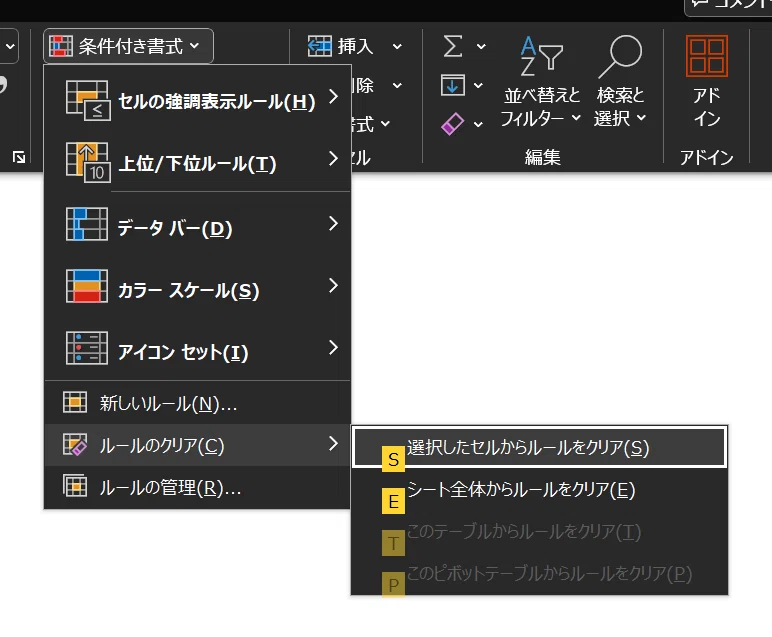The width and height of the screenshot is (772, 637).
Task: Open セルの強調表示ルール(H) submenu
Action: point(197,100)
